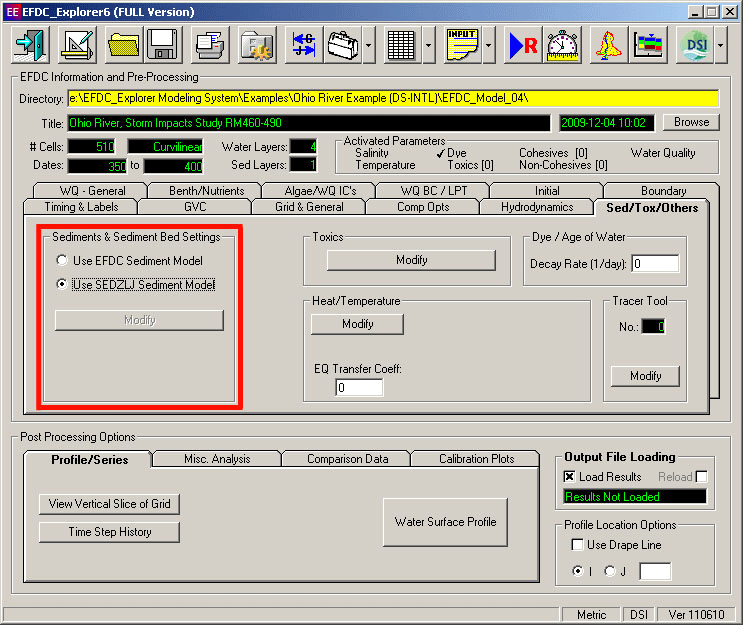The width and height of the screenshot is (743, 625).
Task: Switch to Comp Opts tab
Action: [423, 207]
